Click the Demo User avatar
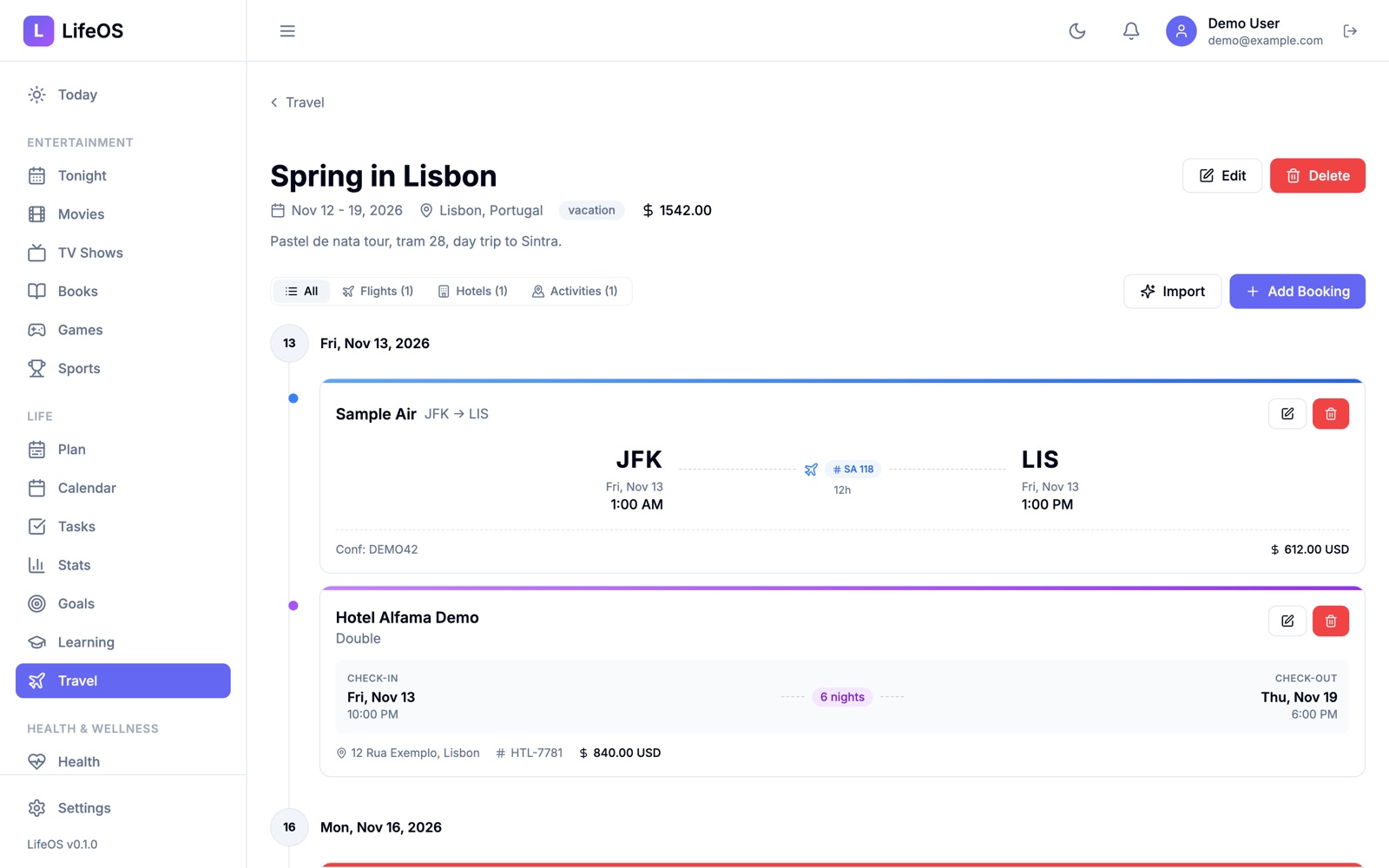Screen dimensions: 1389x868 [1181, 31]
